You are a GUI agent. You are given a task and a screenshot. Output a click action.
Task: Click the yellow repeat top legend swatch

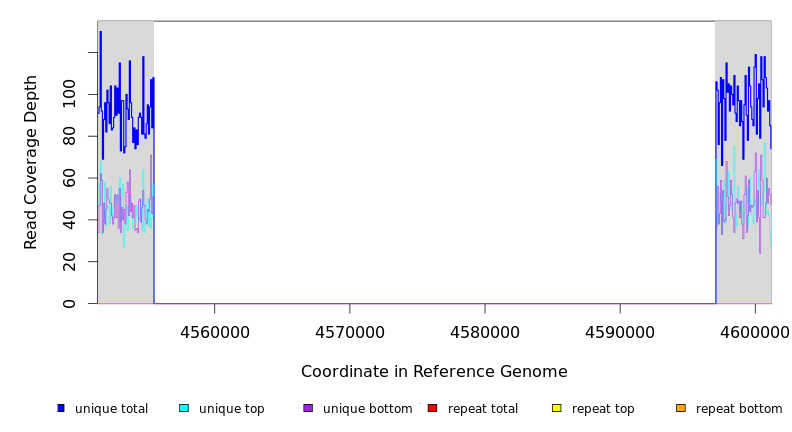(557, 408)
